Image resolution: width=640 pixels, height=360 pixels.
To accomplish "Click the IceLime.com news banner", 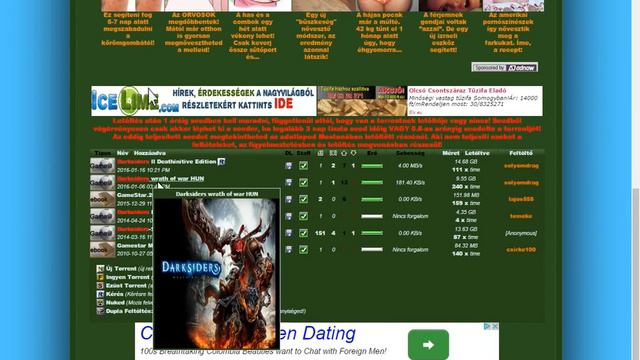I will click(204, 101).
